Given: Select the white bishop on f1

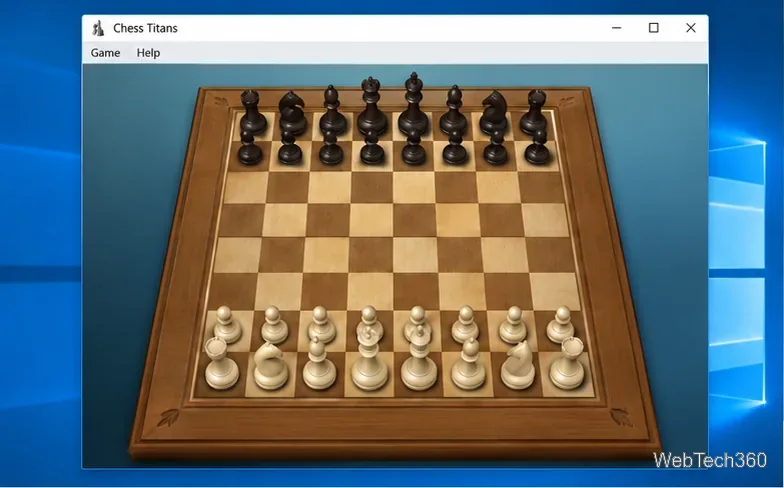Looking at the screenshot, I should pos(468,364).
